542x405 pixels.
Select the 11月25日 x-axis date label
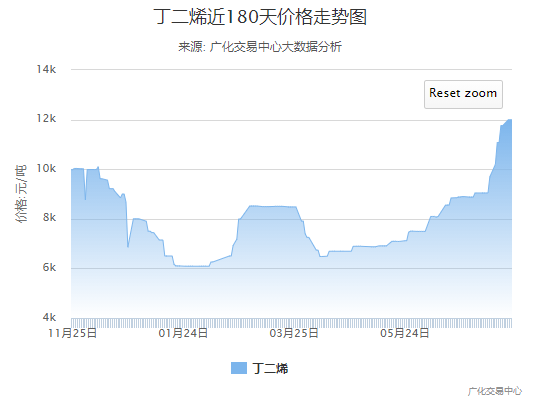pyautogui.click(x=73, y=333)
